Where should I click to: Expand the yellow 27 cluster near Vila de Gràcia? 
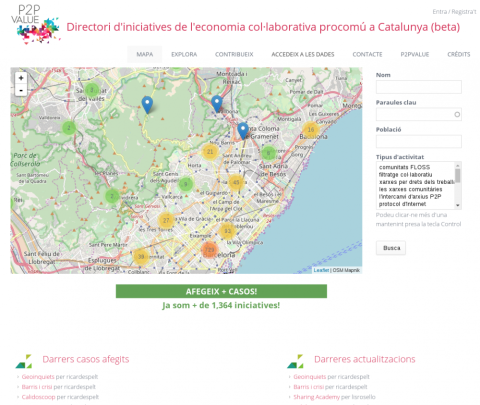[x=166, y=220]
